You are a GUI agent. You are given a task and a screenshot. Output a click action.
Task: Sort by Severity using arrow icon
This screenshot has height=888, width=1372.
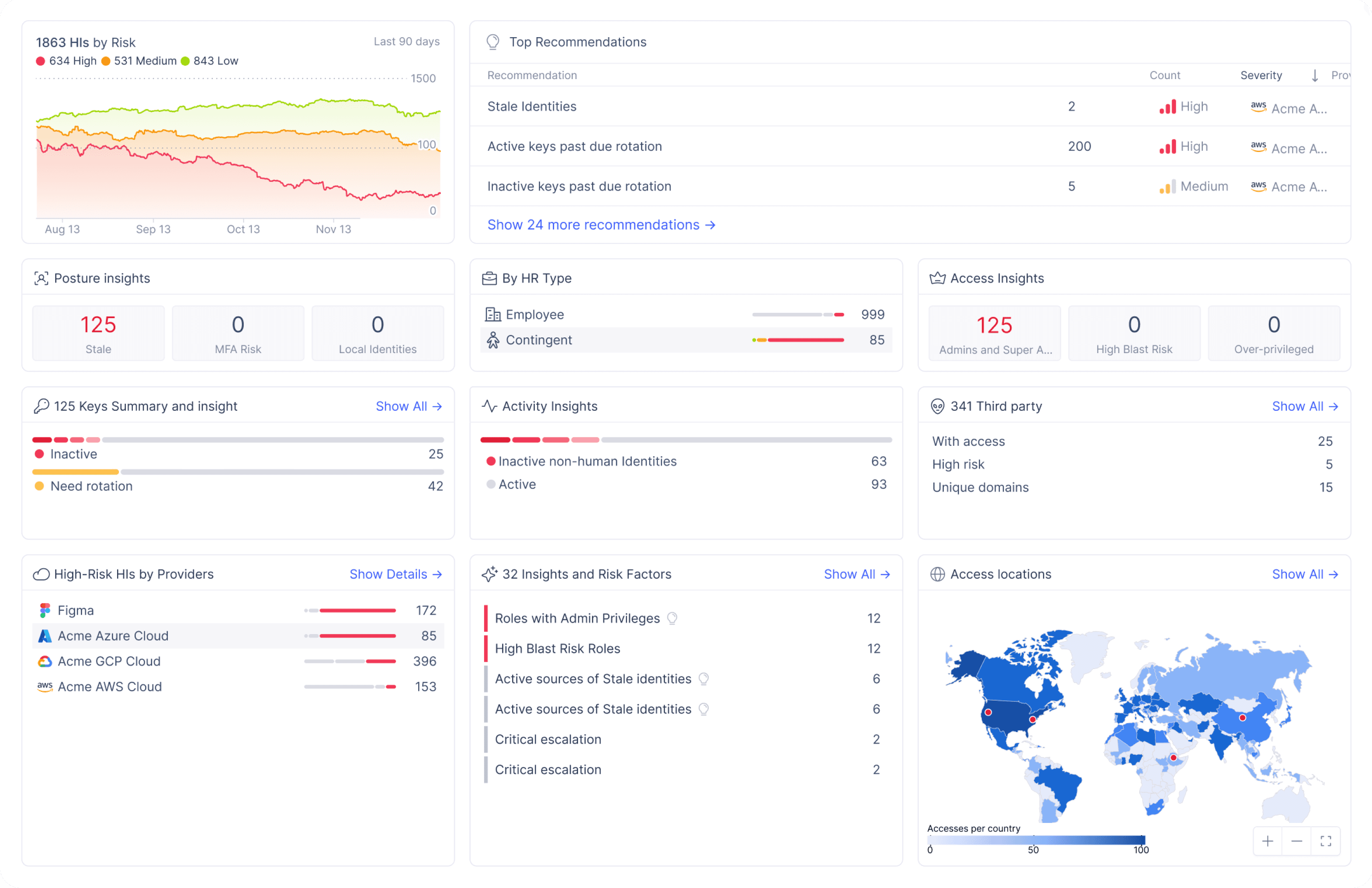coord(1315,76)
